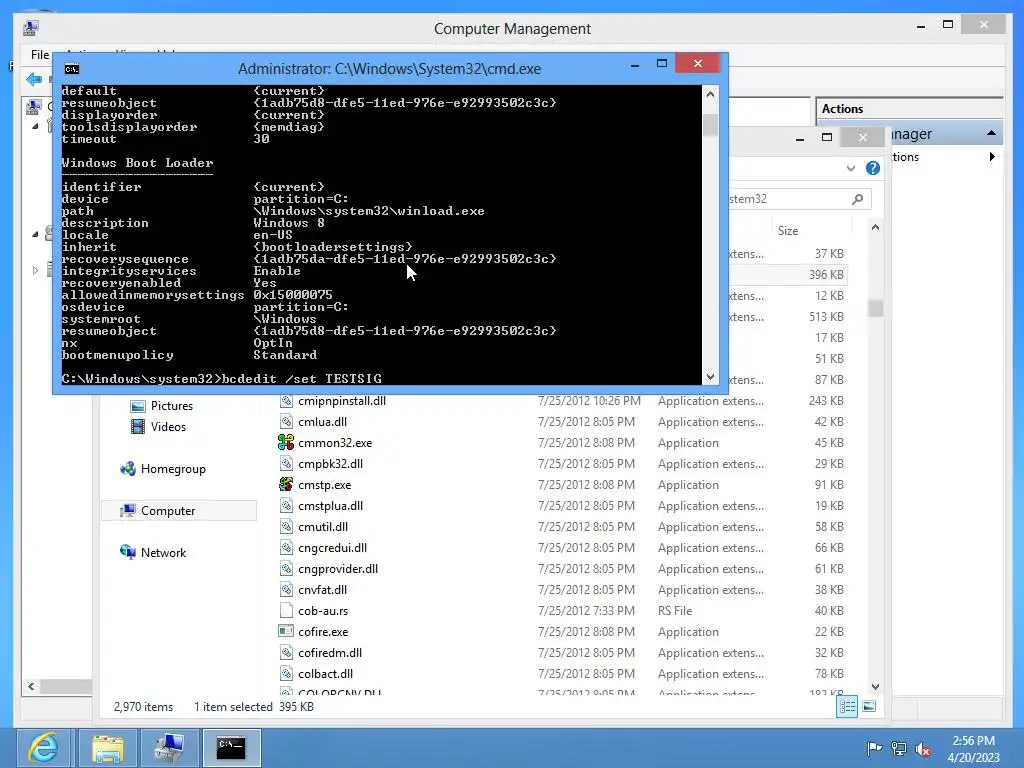Switch Explorer to large icons view
1024x768 pixels.
869,707
